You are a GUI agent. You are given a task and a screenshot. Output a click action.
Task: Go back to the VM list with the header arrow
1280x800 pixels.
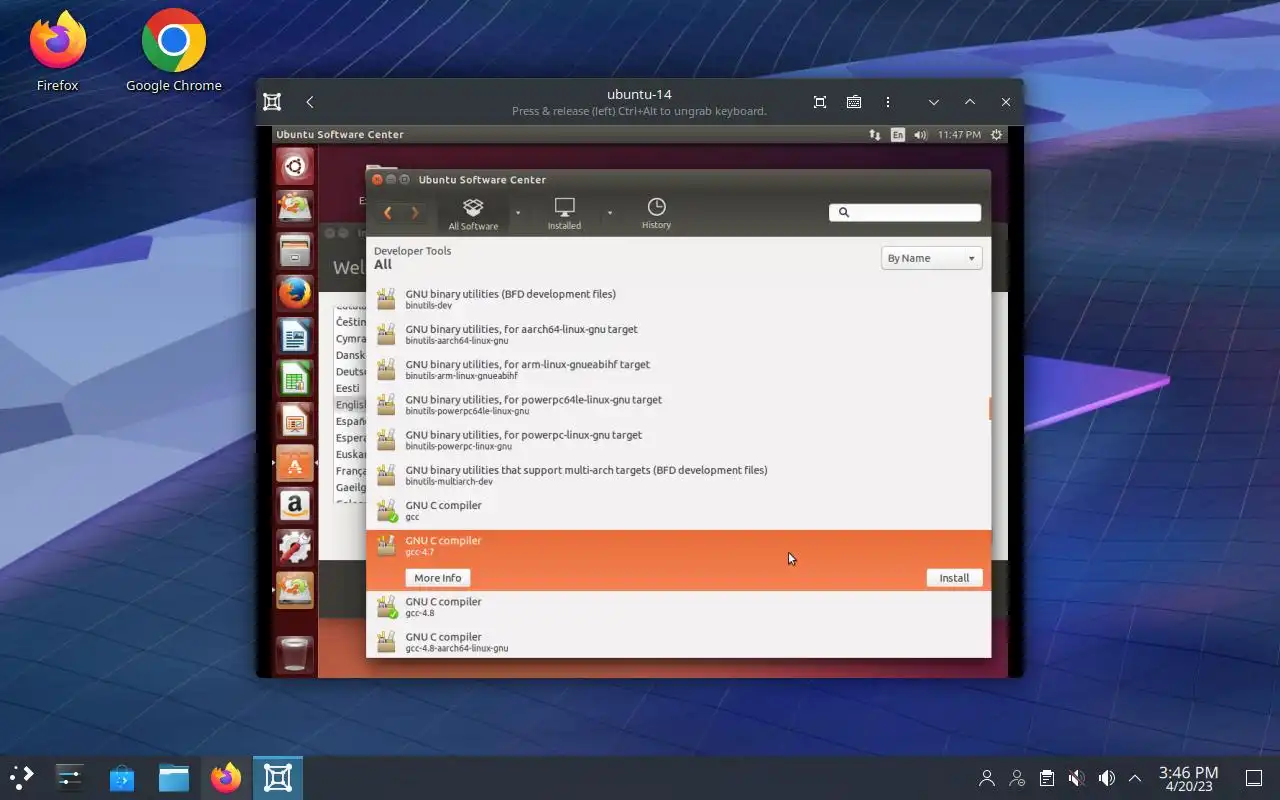[310, 102]
